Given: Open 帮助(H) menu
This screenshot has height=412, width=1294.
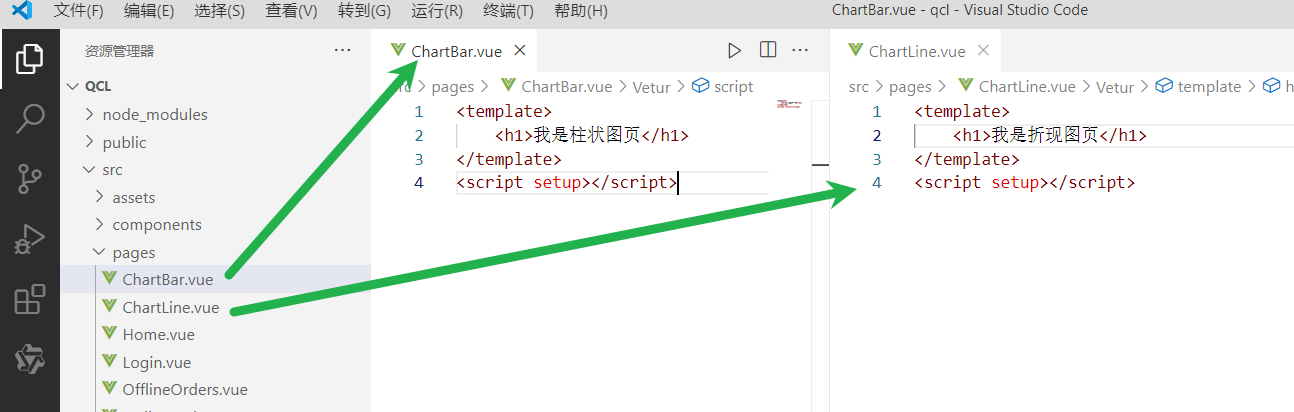Looking at the screenshot, I should (x=580, y=11).
